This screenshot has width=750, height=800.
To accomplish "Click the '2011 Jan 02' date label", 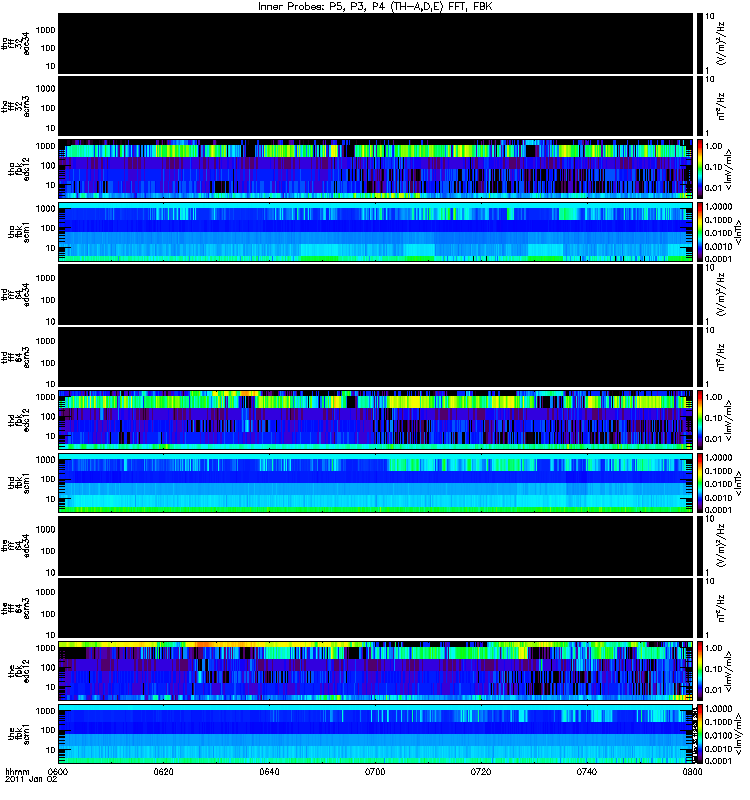I will click(31, 779).
